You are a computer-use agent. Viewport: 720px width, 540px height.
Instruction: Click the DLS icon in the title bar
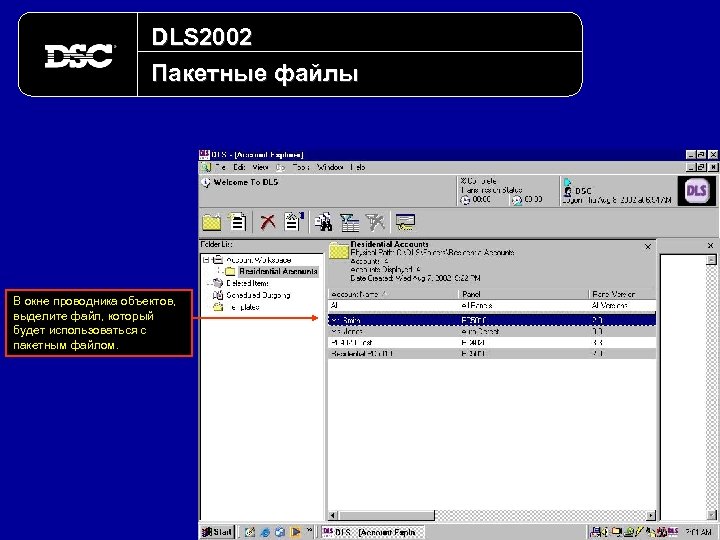204,154
